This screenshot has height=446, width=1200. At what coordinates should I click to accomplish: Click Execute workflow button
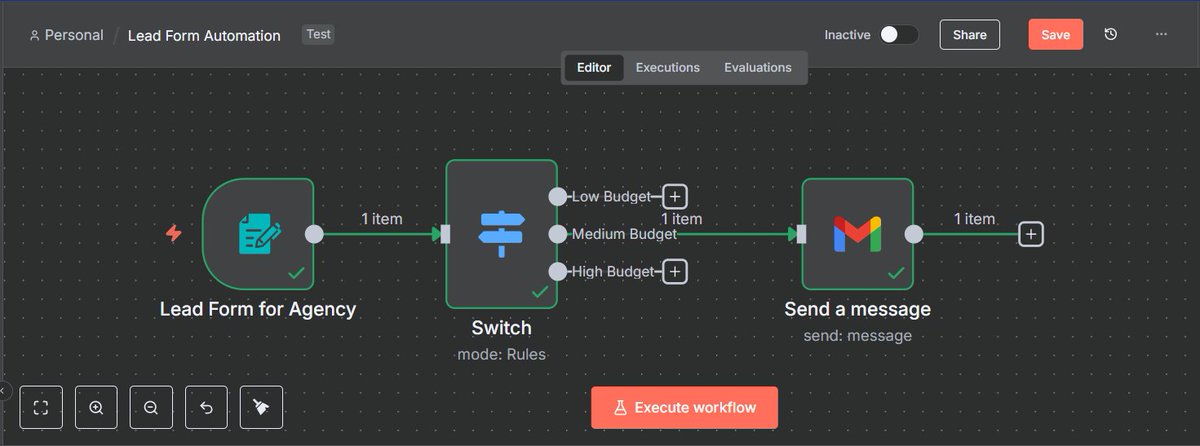click(x=684, y=408)
